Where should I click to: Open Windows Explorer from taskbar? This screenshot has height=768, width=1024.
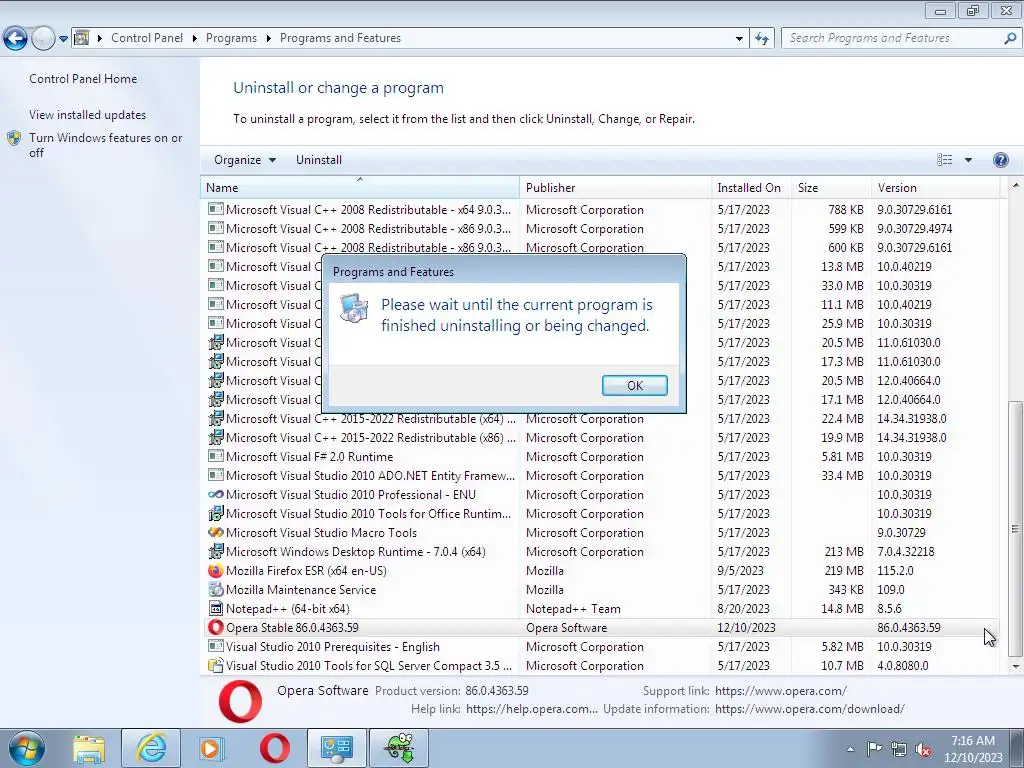pyautogui.click(x=89, y=748)
